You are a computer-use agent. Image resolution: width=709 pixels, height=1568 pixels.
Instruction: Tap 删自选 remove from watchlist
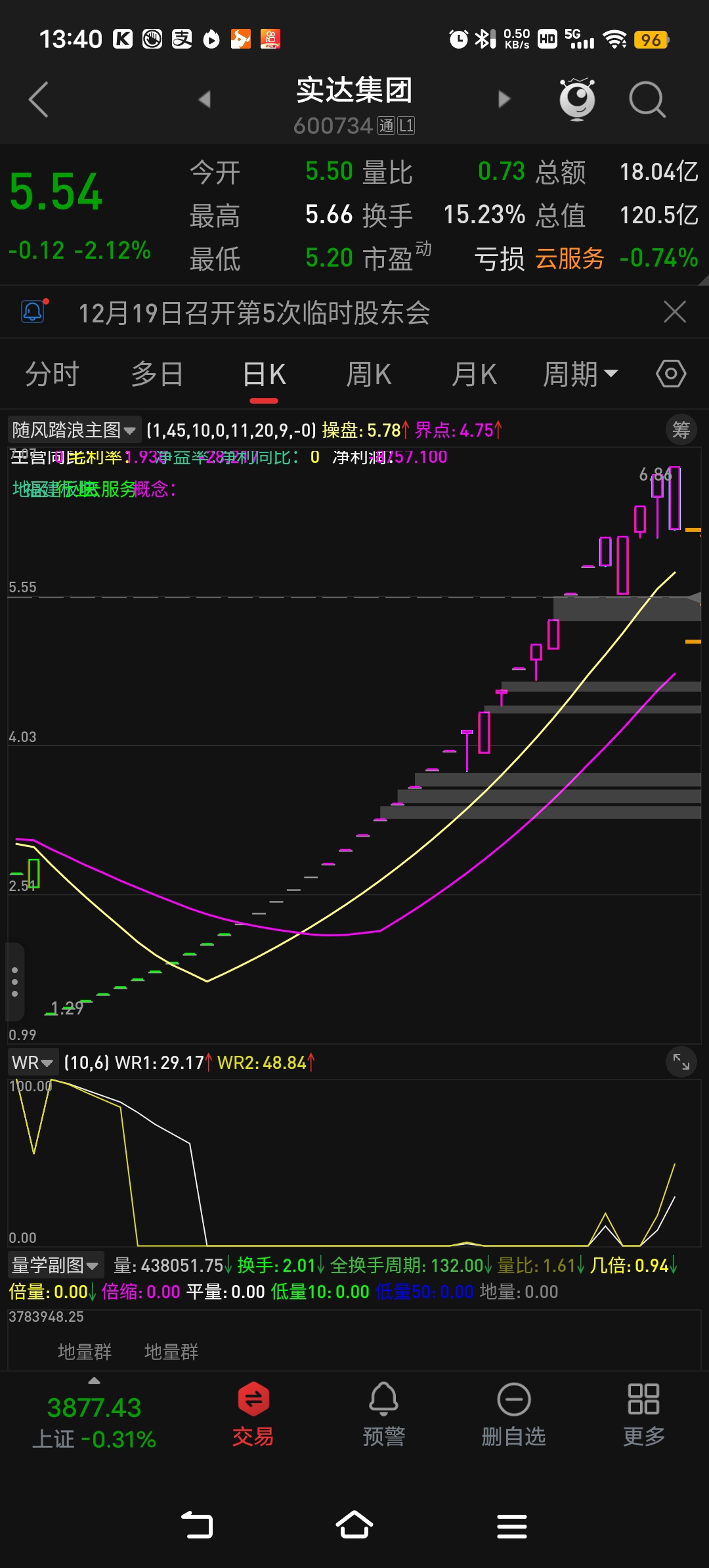[514, 1415]
